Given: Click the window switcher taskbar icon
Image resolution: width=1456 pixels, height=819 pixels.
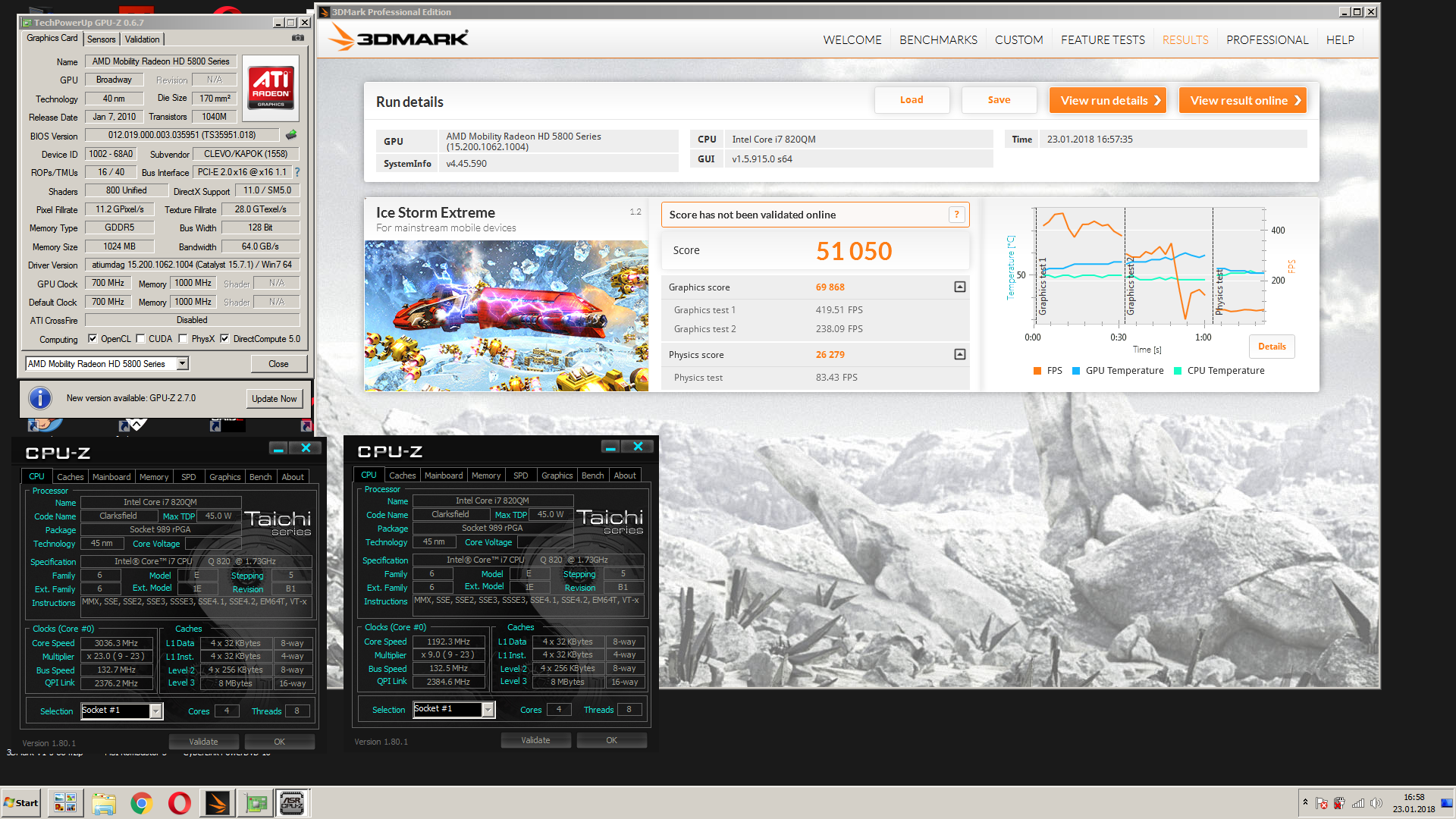Looking at the screenshot, I should pyautogui.click(x=65, y=803).
